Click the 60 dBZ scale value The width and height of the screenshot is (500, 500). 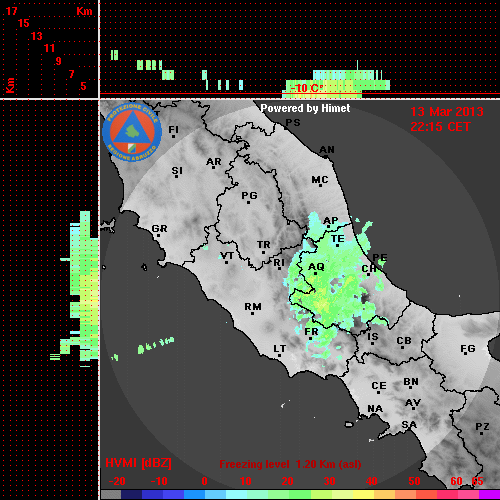[456, 481]
